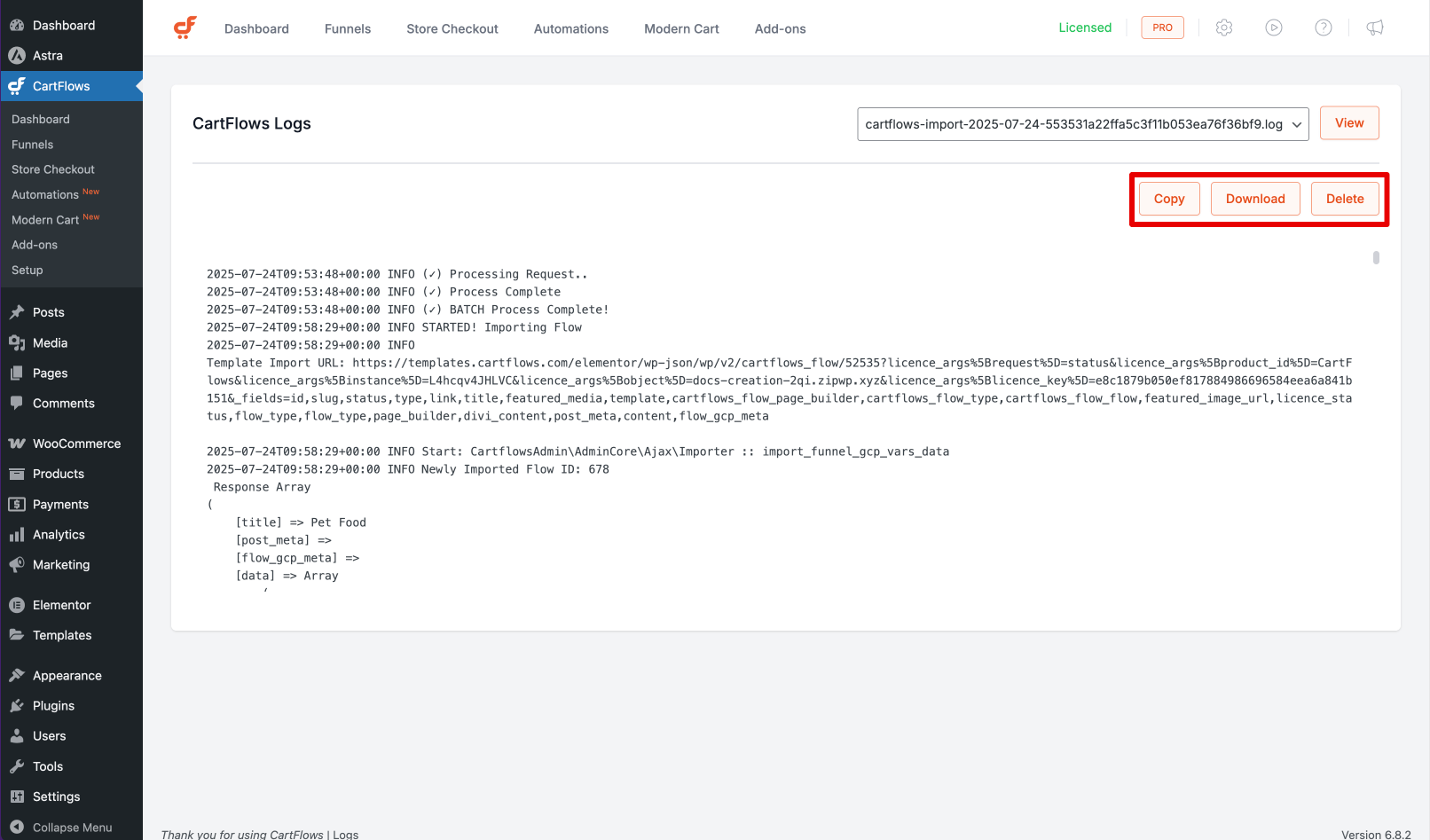Open Add-ons in CartFlows submenu
The height and width of the screenshot is (840, 1430).
(x=35, y=245)
